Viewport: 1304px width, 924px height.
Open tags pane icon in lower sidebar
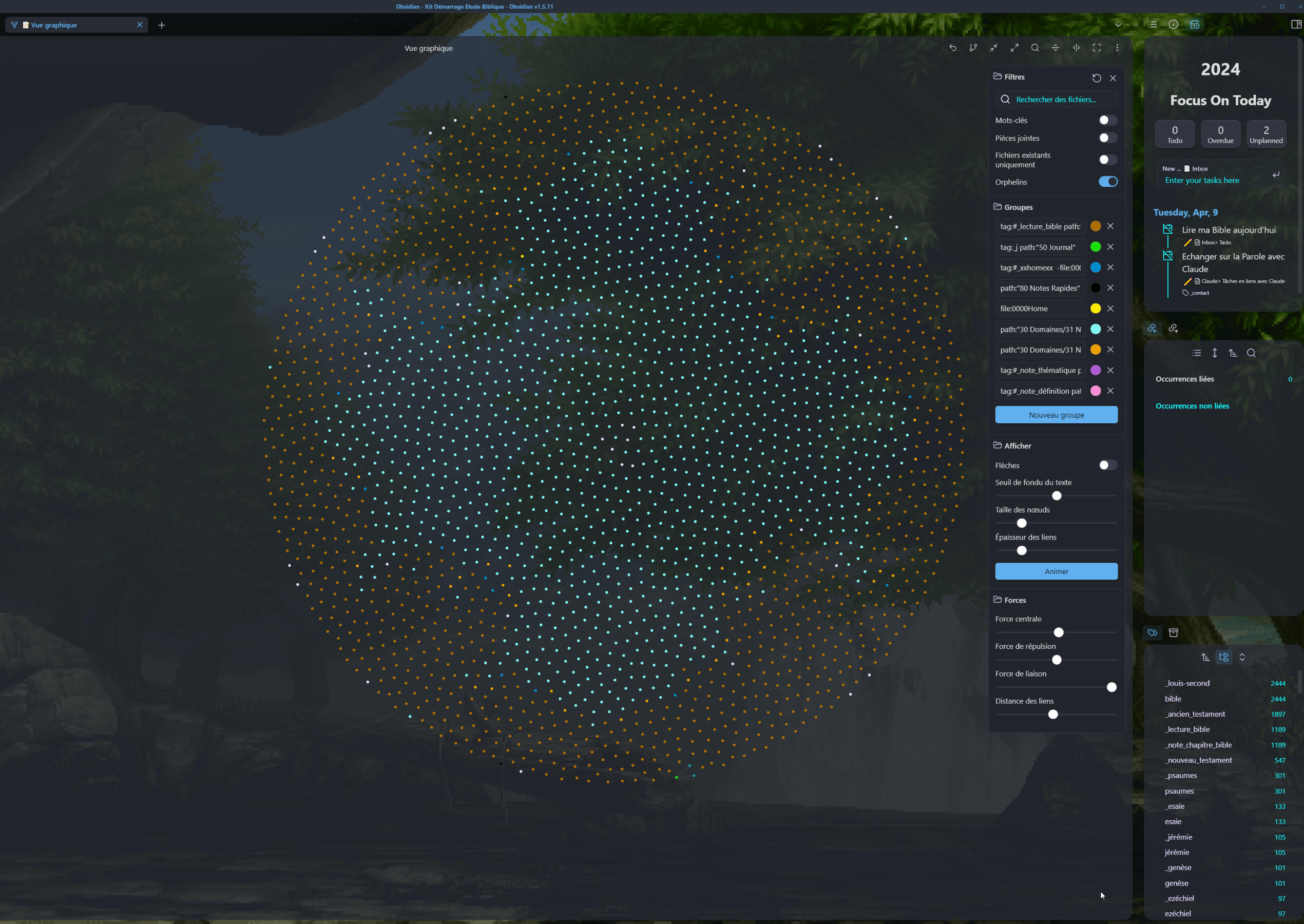click(x=1152, y=633)
